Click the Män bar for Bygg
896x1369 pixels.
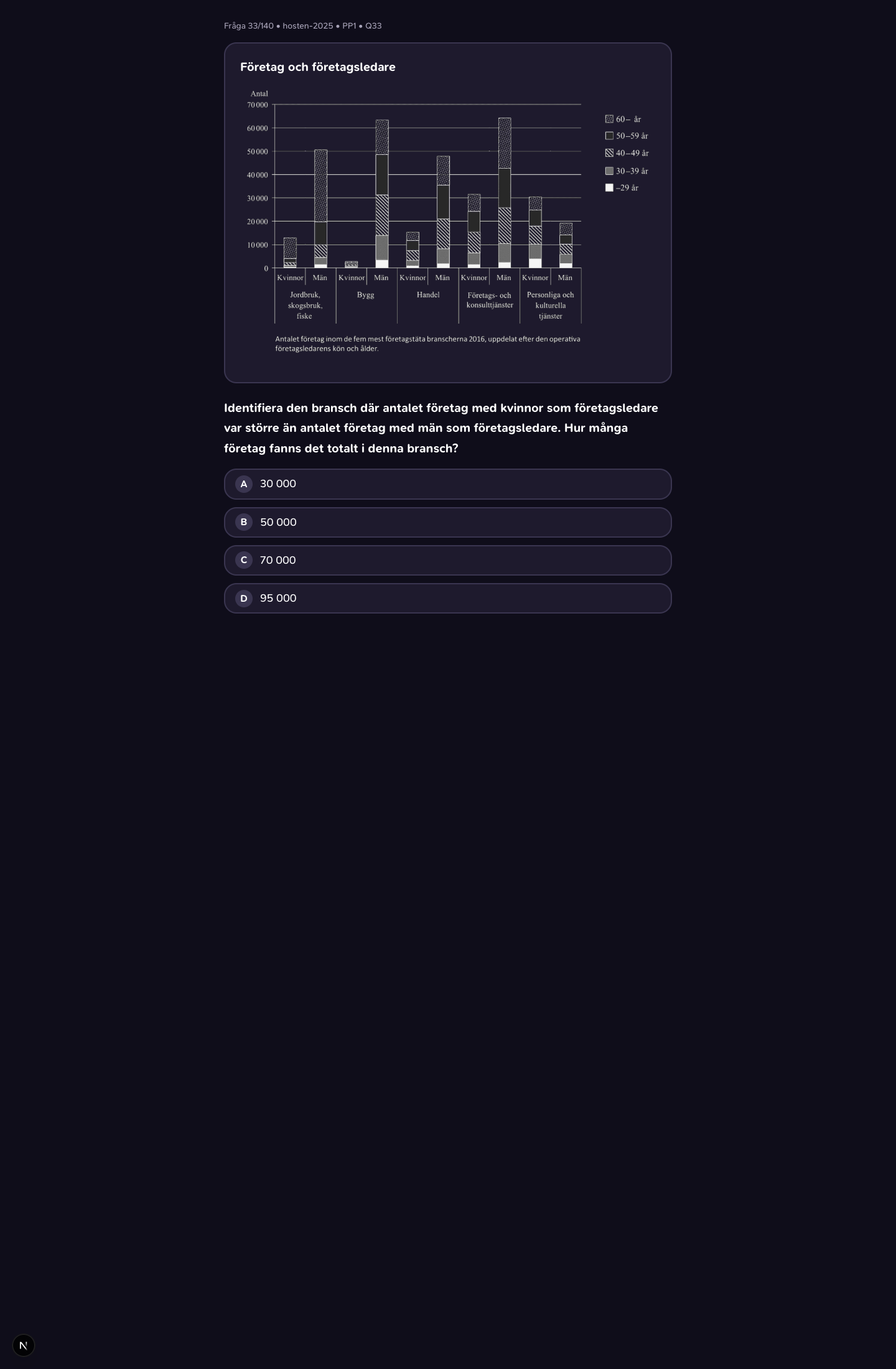click(x=382, y=194)
